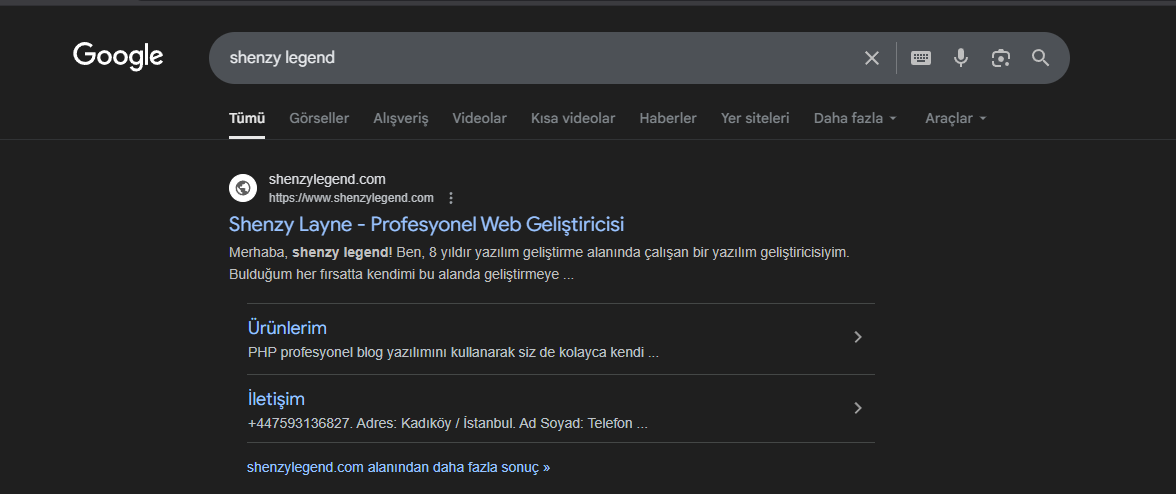Open the Ürünlerim sitelink

(287, 328)
